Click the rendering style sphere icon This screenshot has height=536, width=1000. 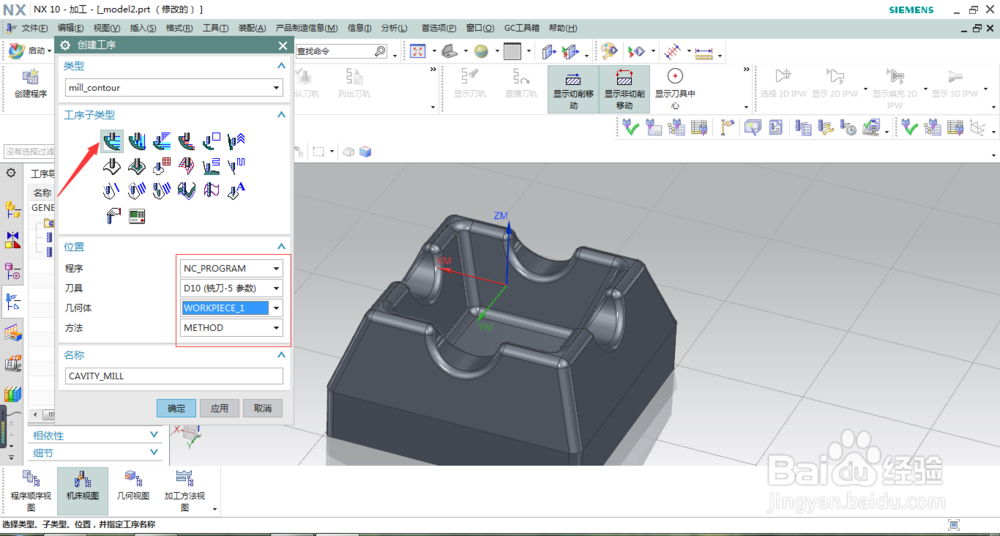point(482,51)
